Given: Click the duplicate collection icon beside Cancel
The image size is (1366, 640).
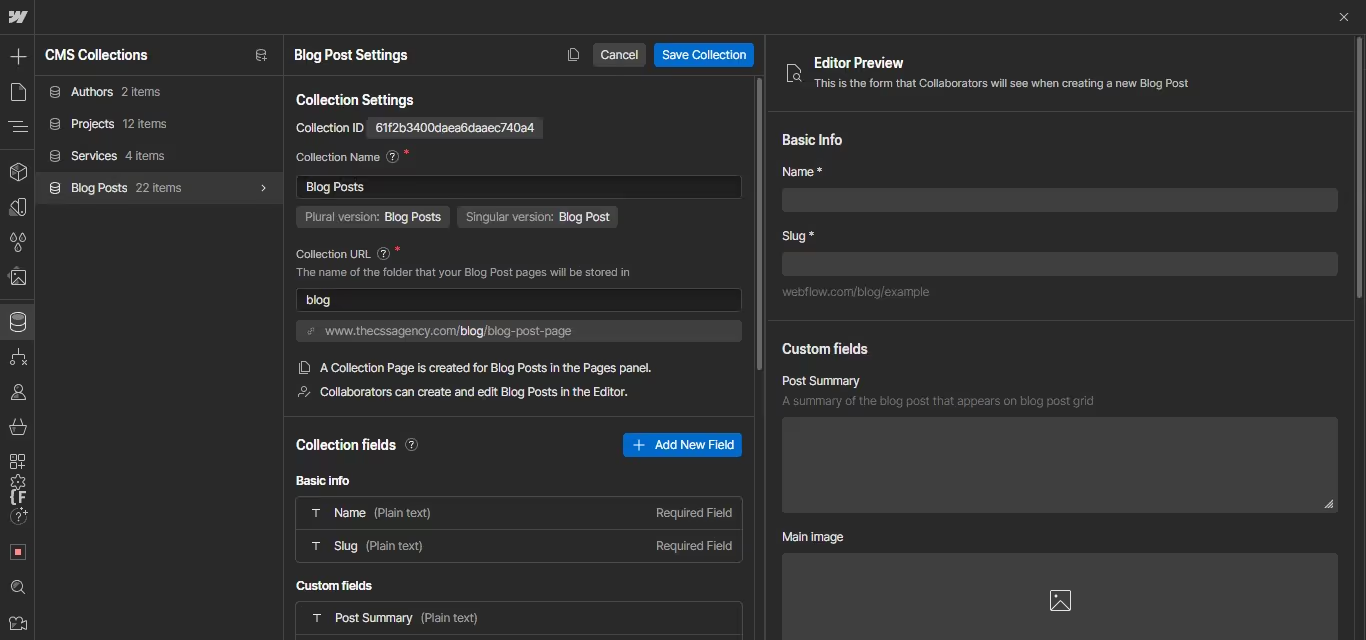Looking at the screenshot, I should [x=573, y=55].
